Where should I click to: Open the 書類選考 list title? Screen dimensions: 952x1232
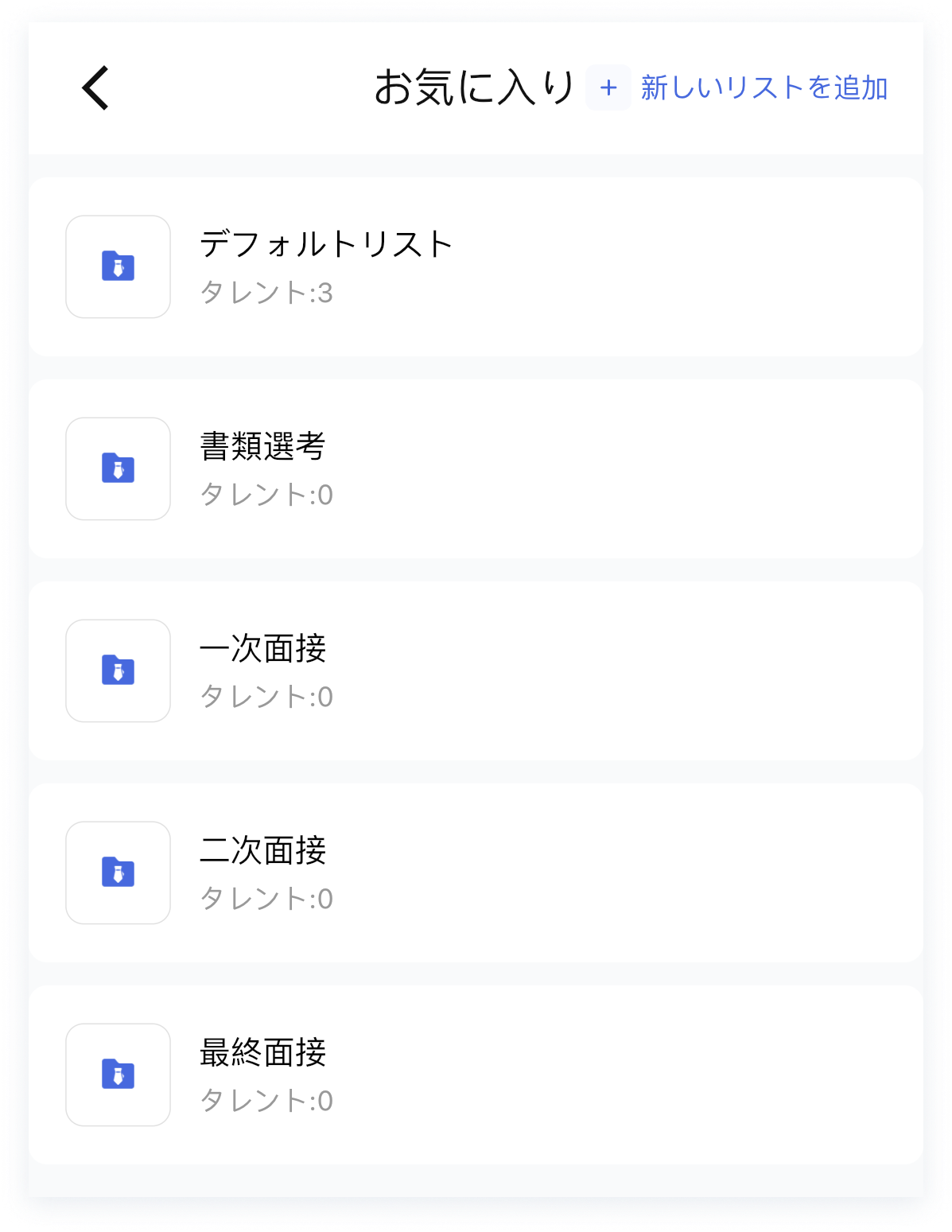coord(262,446)
